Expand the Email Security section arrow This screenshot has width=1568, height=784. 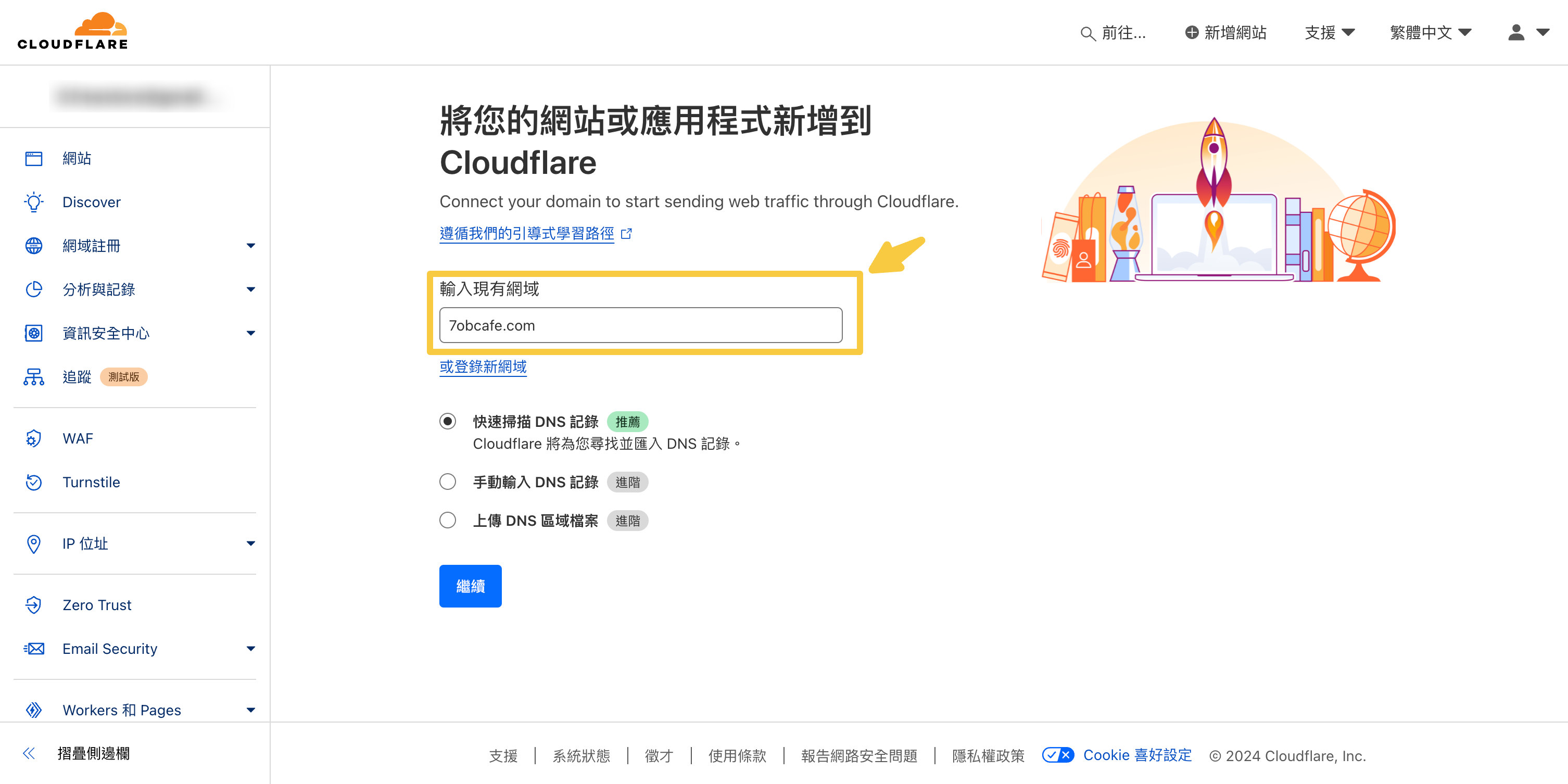(251, 648)
